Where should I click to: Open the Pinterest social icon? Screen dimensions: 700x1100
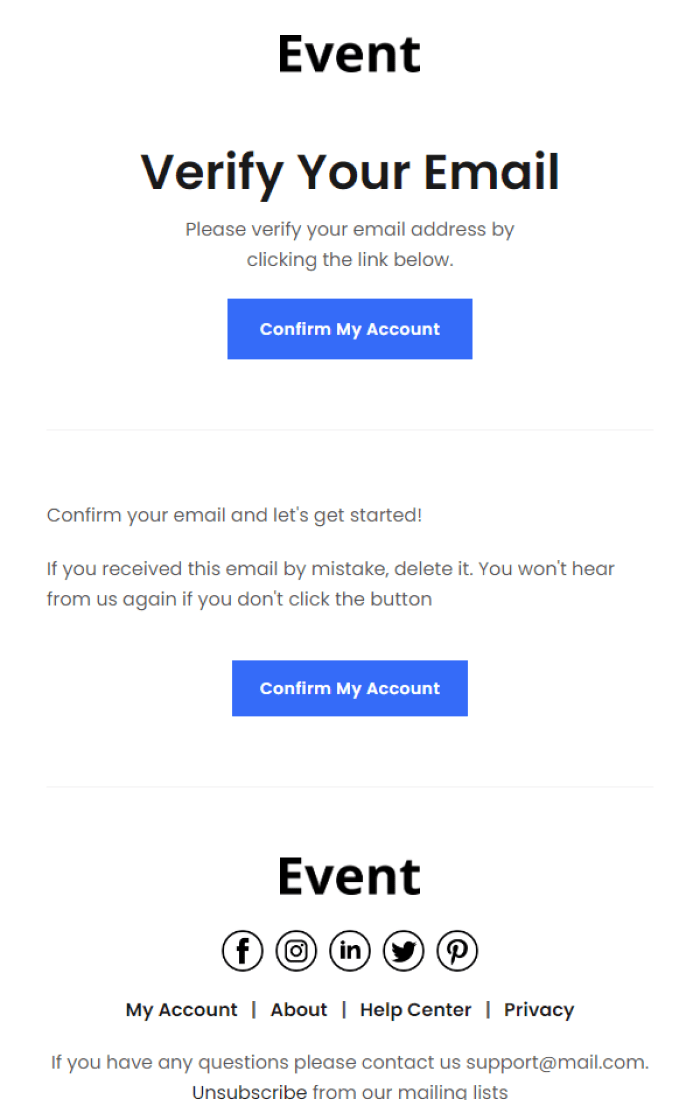457,950
